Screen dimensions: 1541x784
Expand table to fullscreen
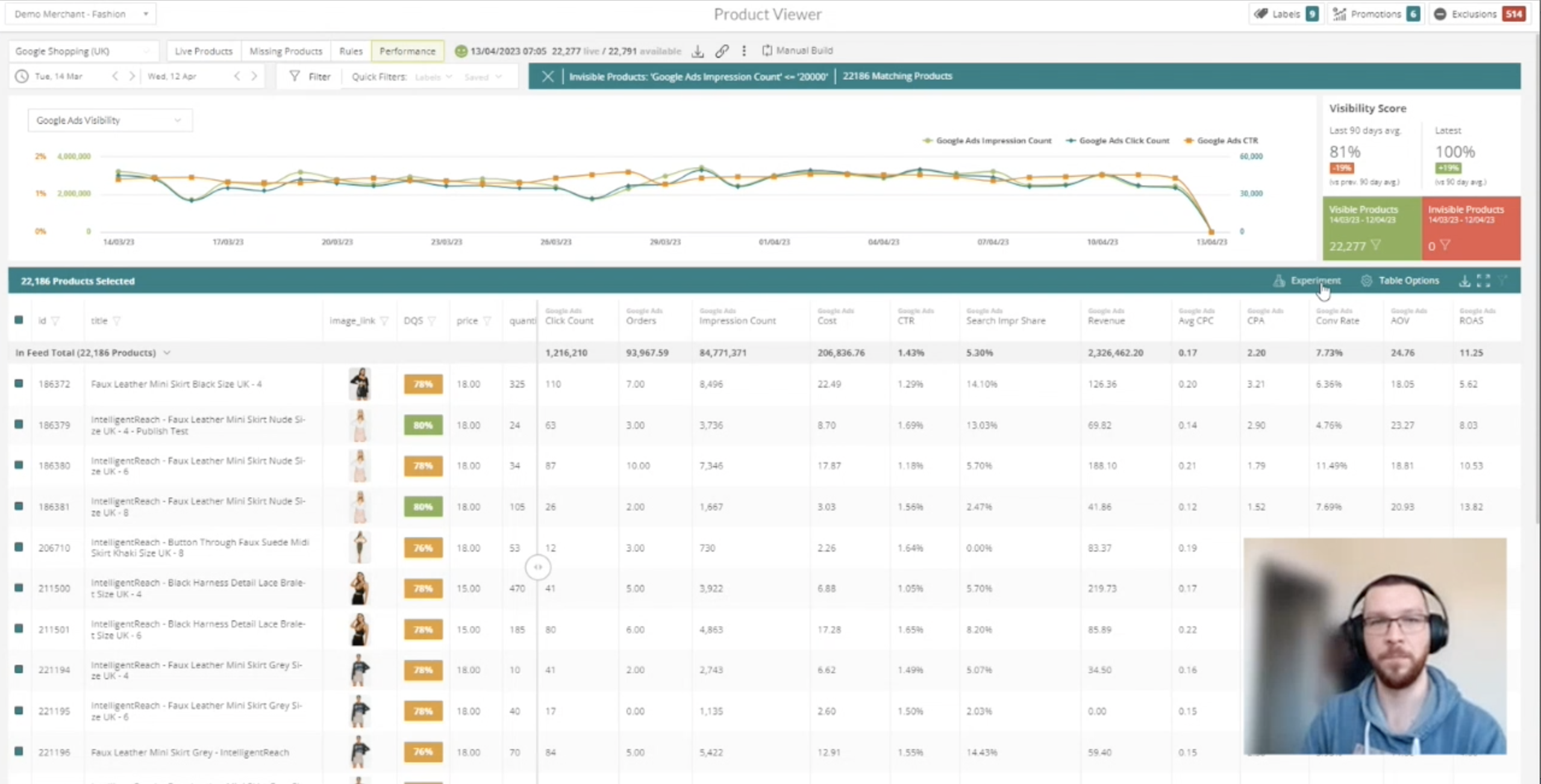pos(1484,281)
